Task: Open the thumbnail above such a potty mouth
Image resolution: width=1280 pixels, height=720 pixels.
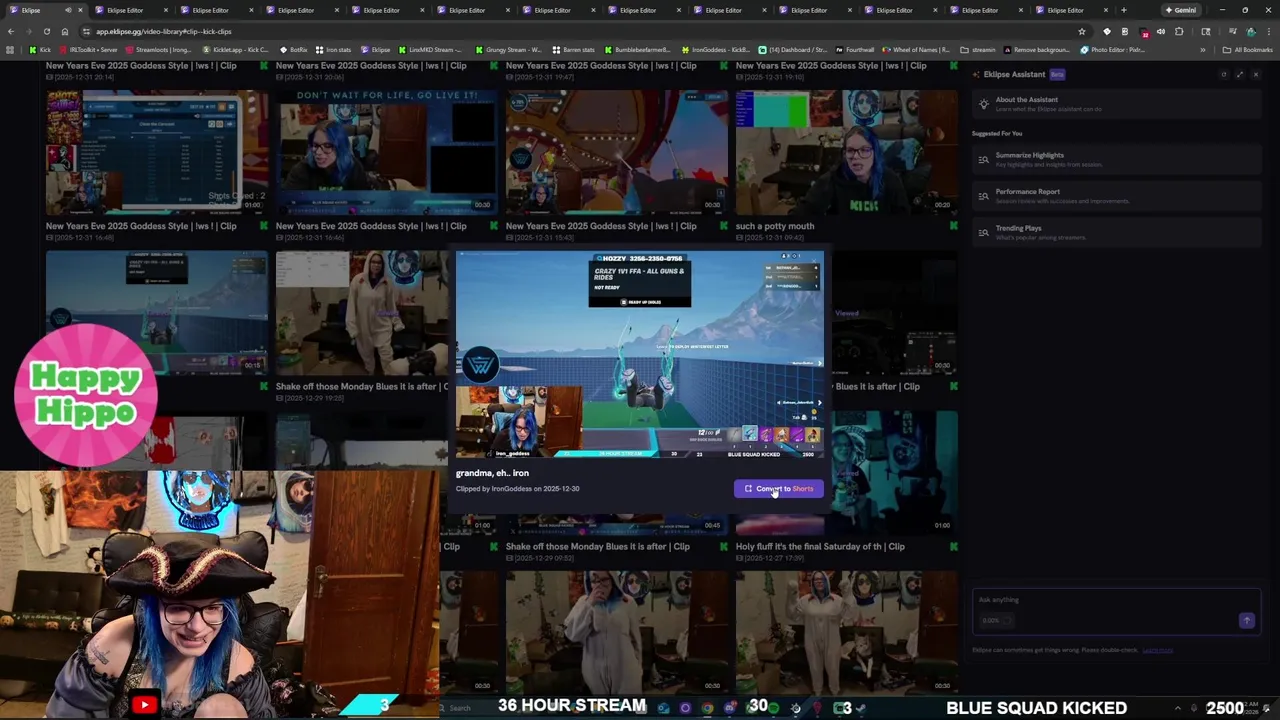Action: point(846,152)
